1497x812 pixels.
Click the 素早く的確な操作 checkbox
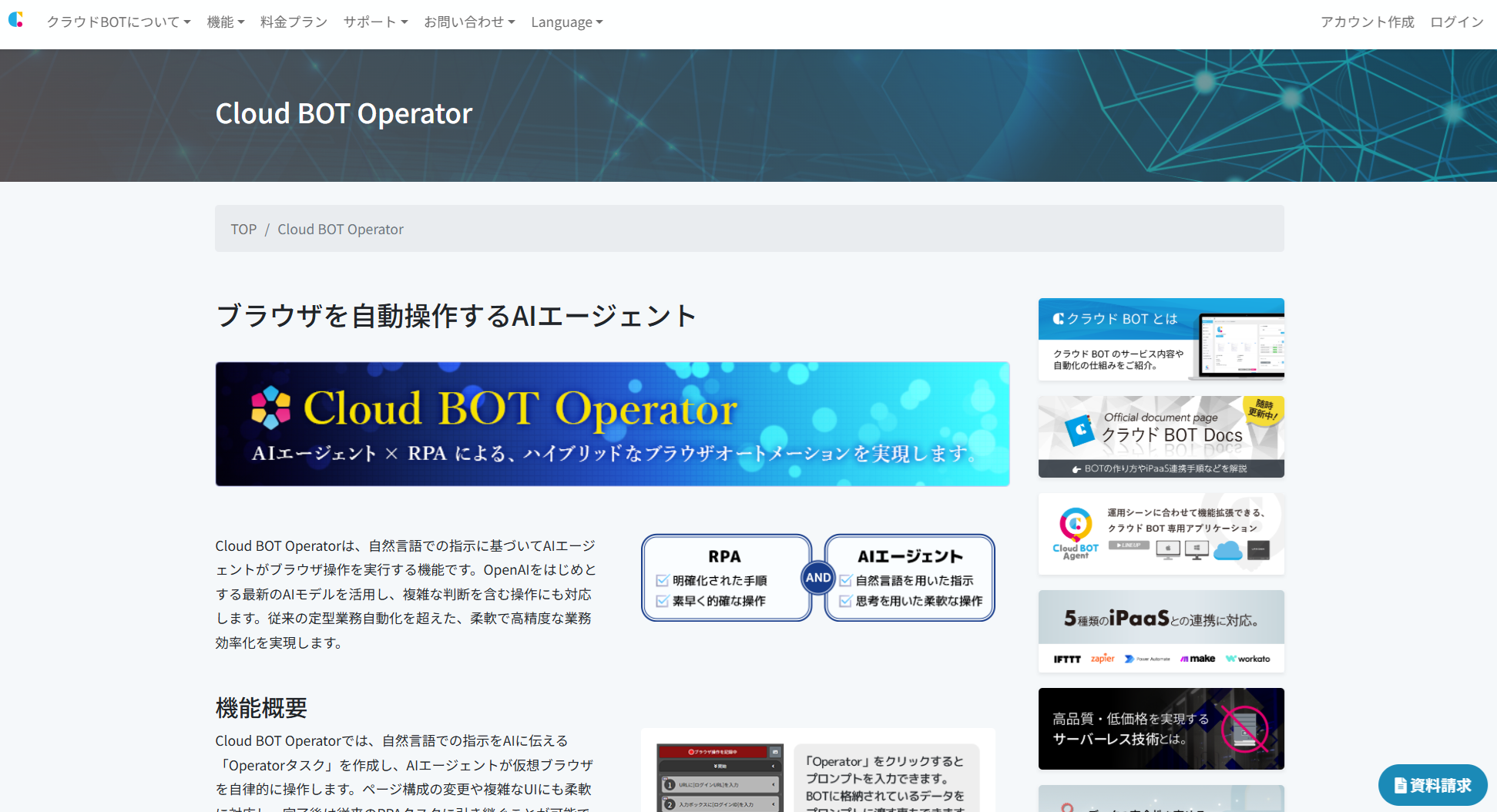(x=662, y=601)
